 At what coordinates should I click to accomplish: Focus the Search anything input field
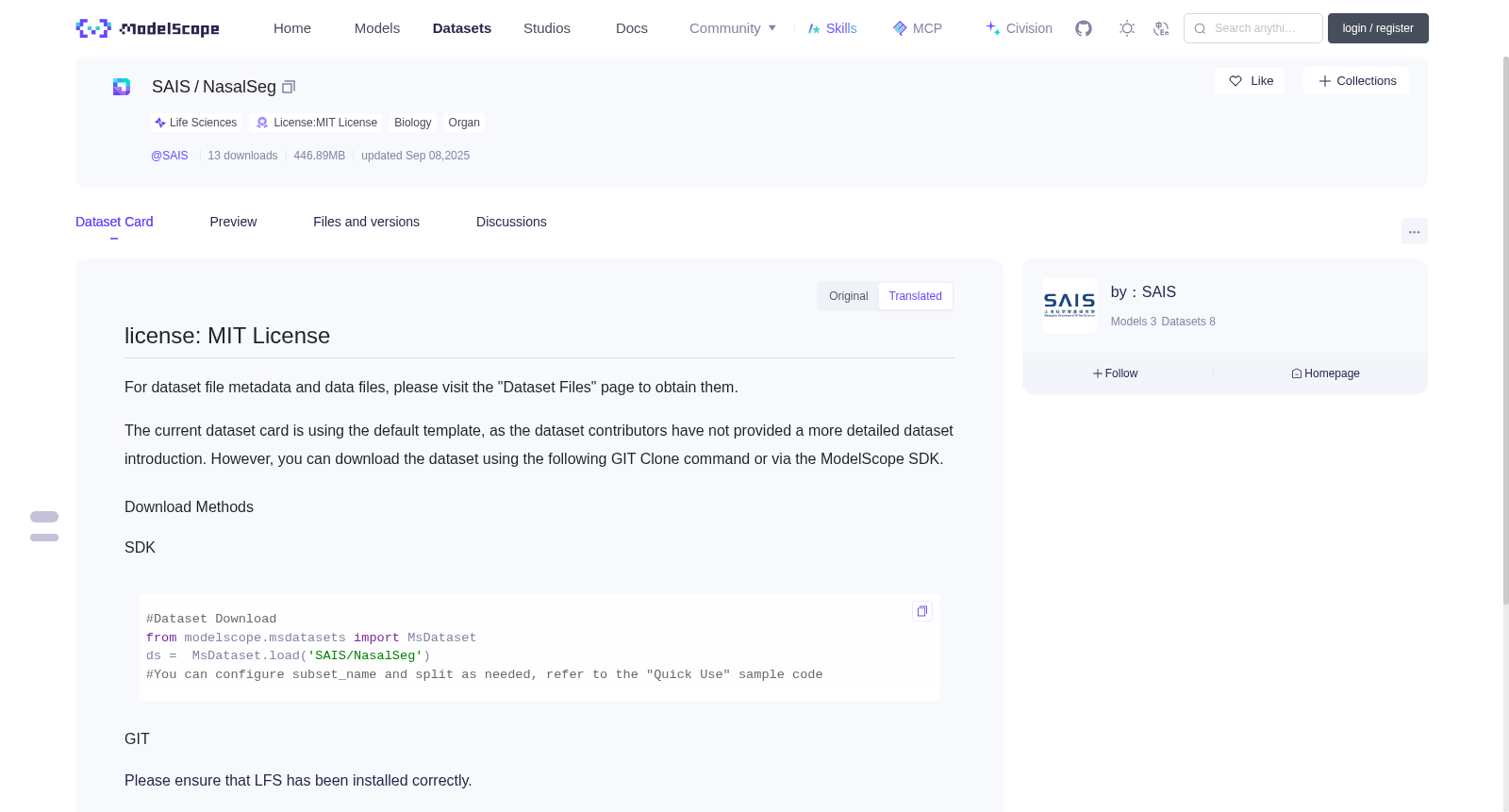coord(1253,28)
